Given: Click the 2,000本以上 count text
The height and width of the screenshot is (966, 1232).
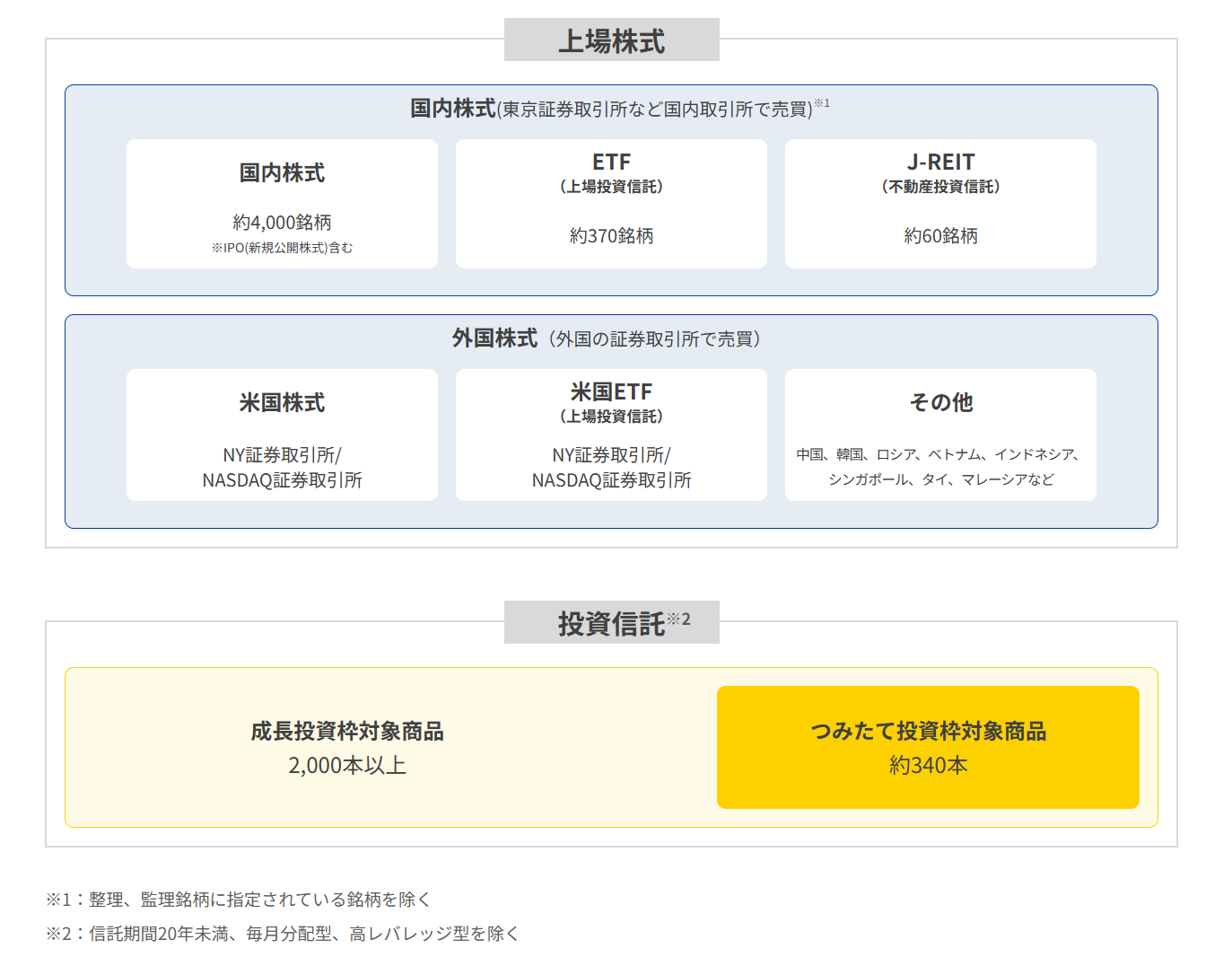Looking at the screenshot, I should (x=347, y=766).
